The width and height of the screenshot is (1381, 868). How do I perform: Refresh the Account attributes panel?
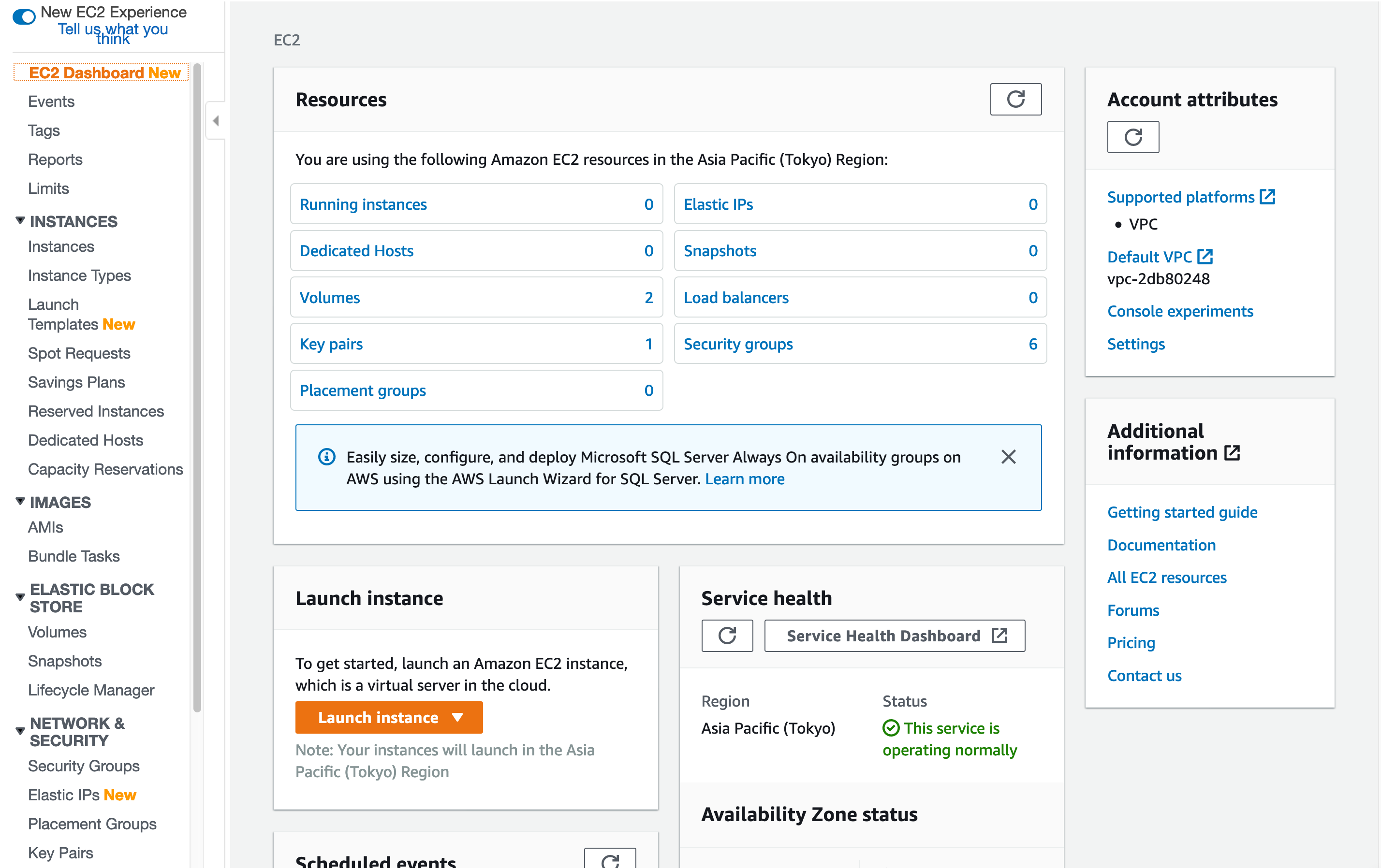1132,137
